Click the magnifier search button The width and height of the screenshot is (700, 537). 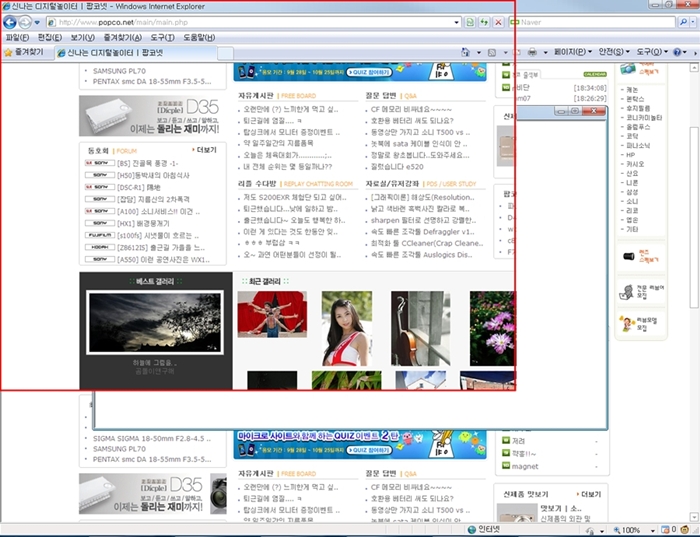tap(683, 22)
